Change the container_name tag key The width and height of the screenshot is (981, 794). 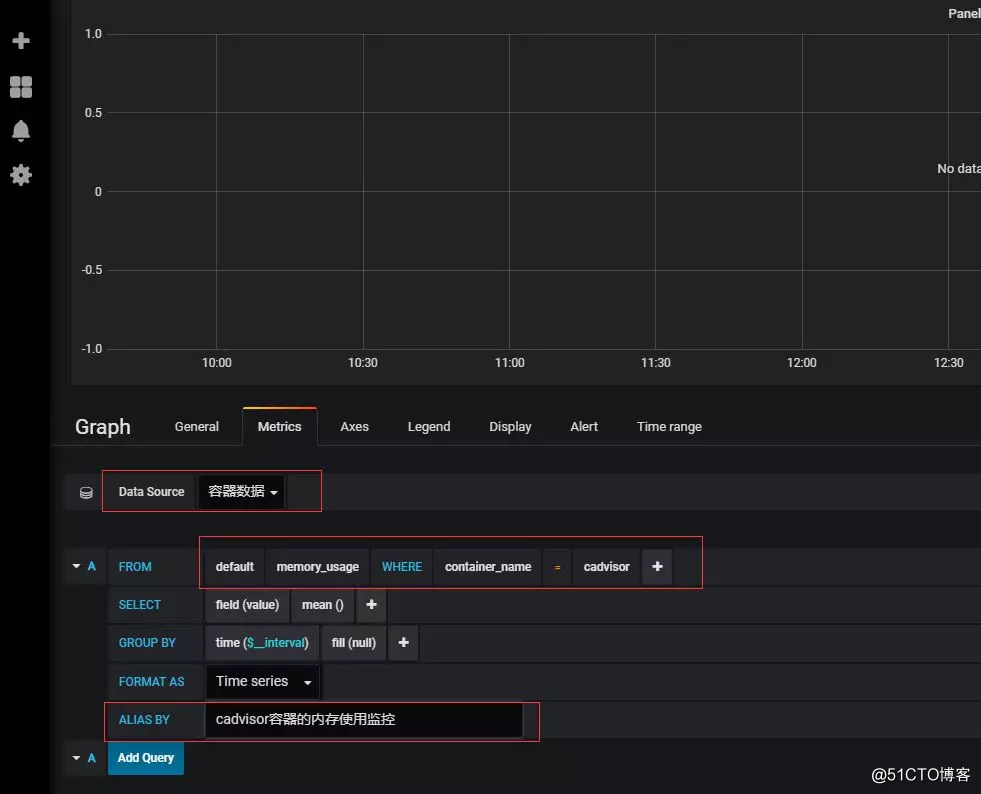(488, 567)
